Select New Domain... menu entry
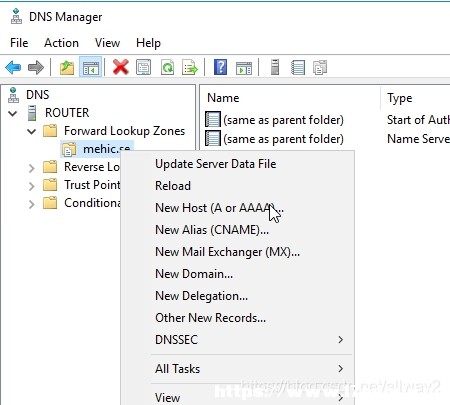The height and width of the screenshot is (405, 450). 194,274
